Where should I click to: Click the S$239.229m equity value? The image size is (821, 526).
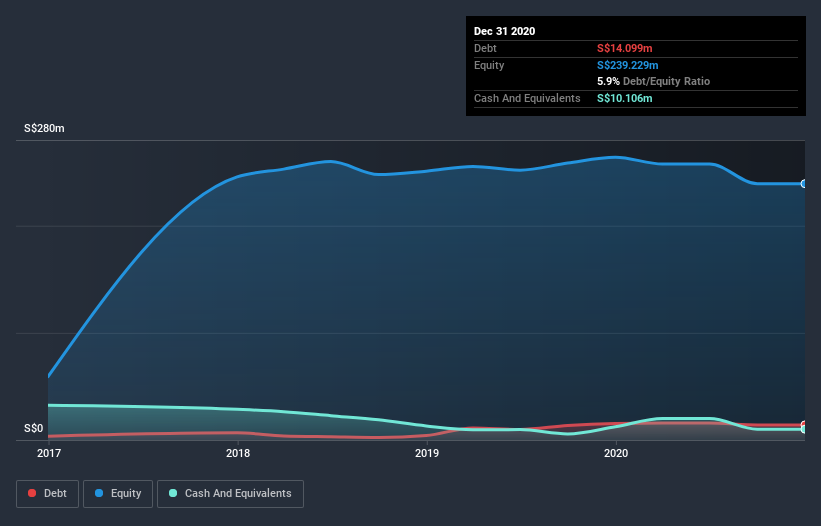pos(627,65)
